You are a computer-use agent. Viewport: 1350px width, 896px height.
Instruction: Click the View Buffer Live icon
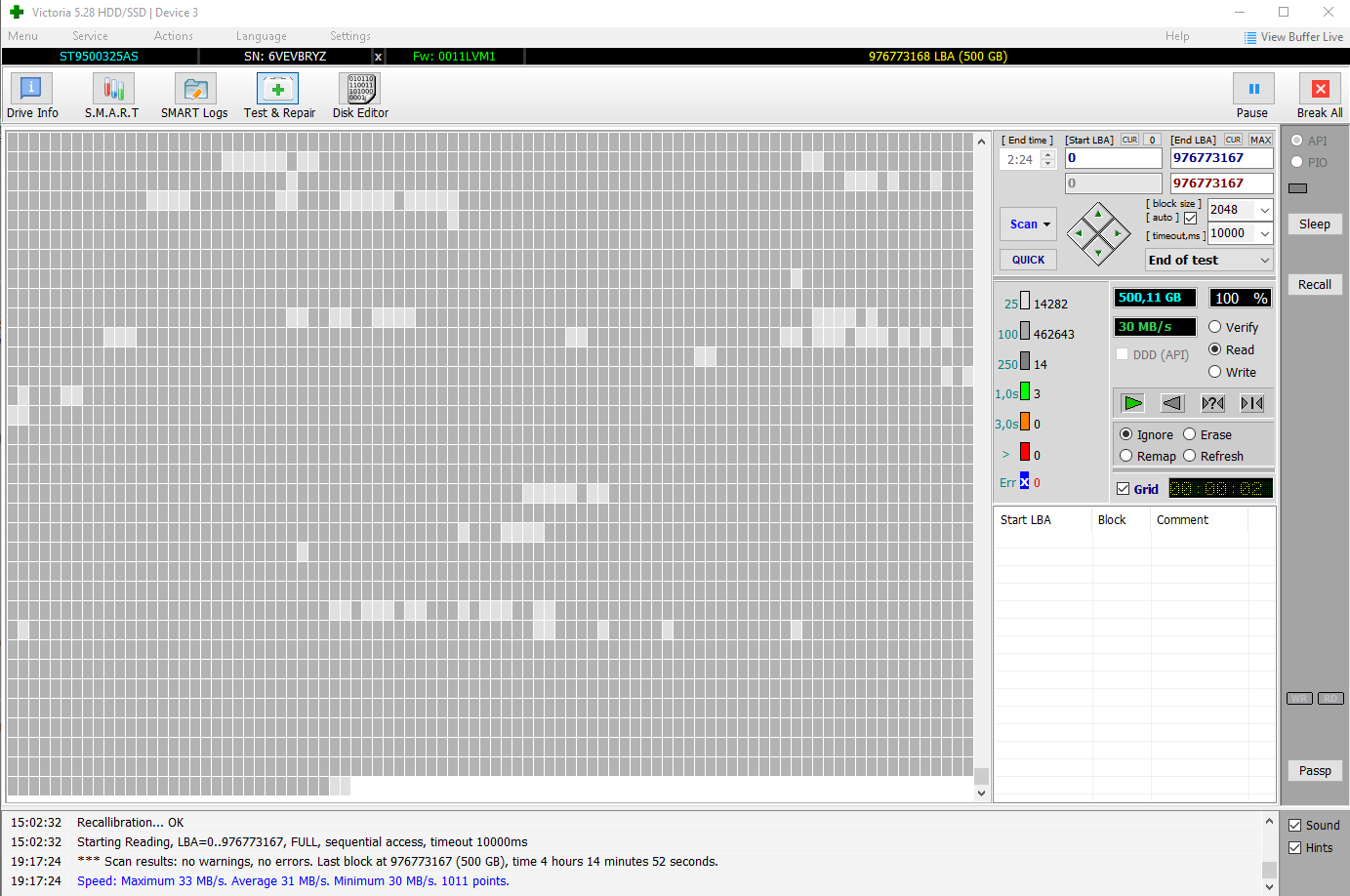1250,37
